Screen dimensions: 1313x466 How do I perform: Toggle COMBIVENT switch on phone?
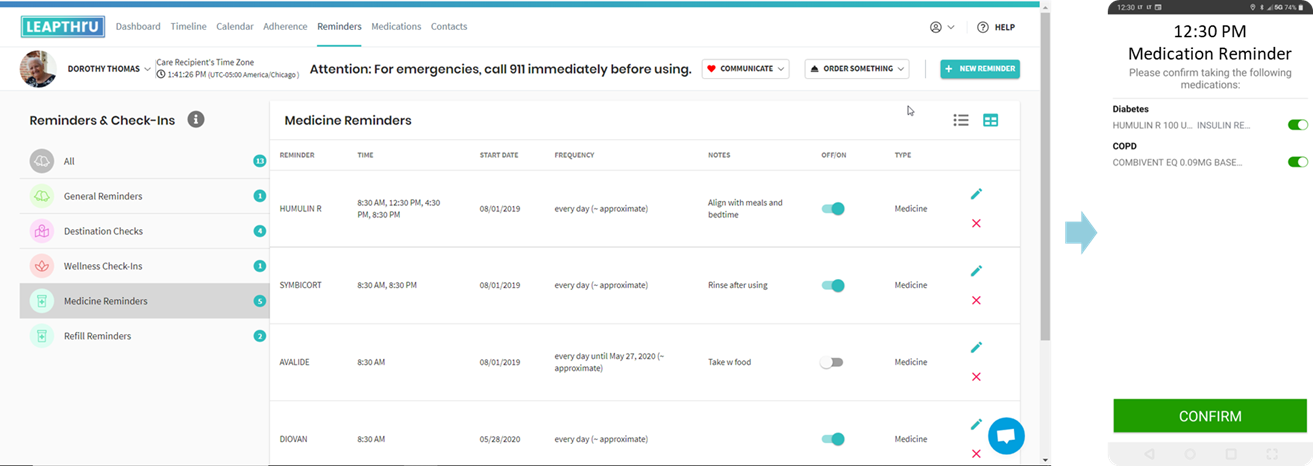pos(1298,162)
